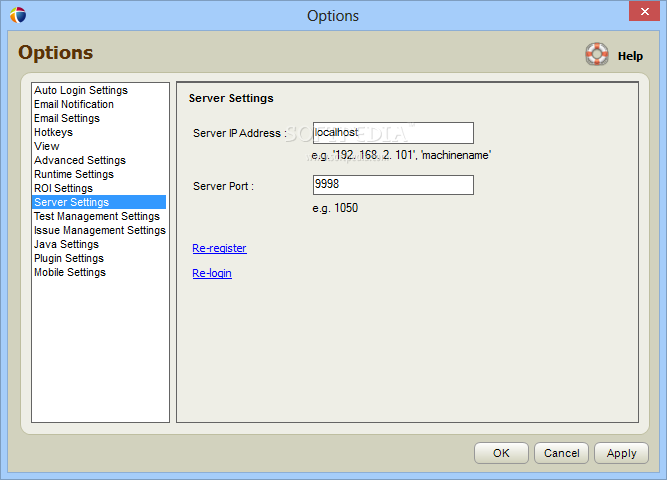Click the Re-register link
The width and height of the screenshot is (667, 480).
coord(219,248)
